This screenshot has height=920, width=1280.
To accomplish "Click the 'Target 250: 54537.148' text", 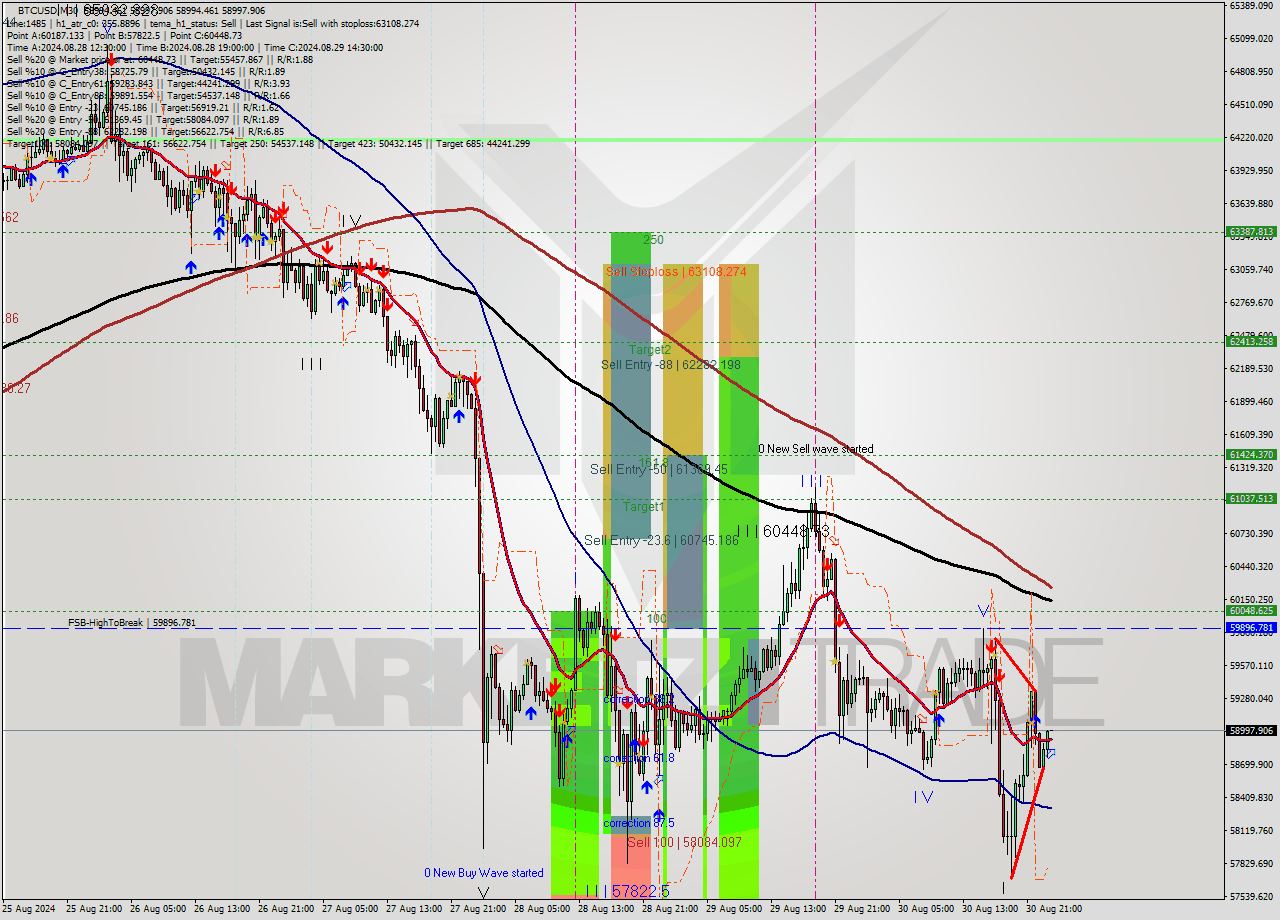I will pos(267,143).
